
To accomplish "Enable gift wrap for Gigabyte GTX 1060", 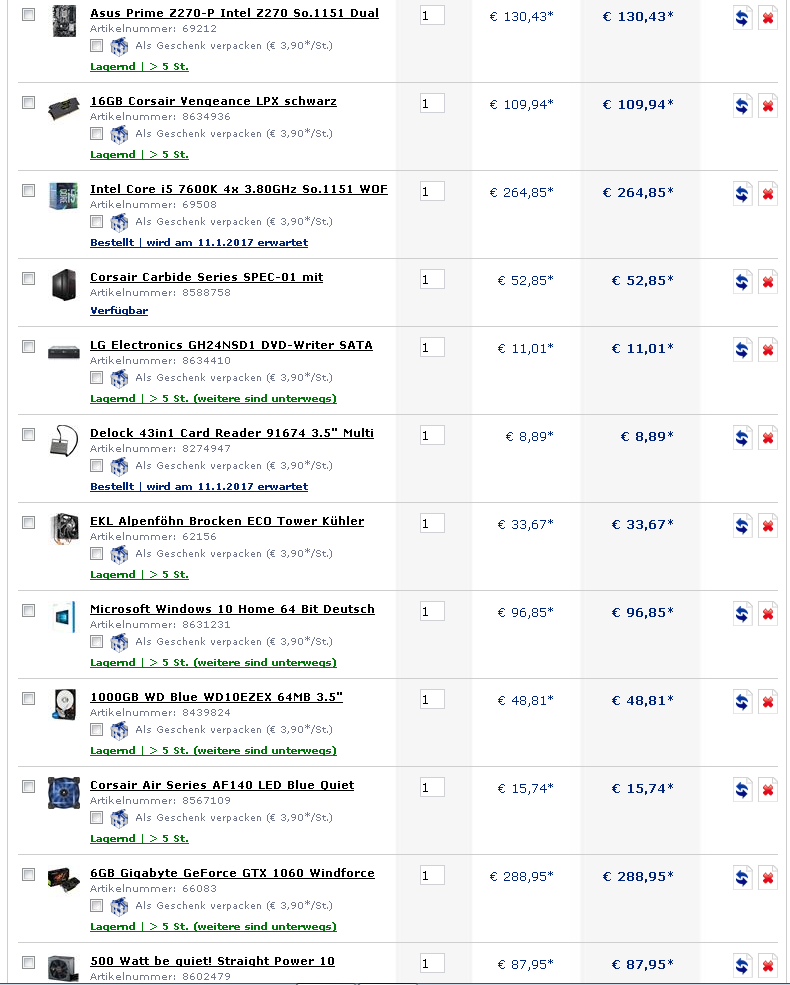I will 96,905.
